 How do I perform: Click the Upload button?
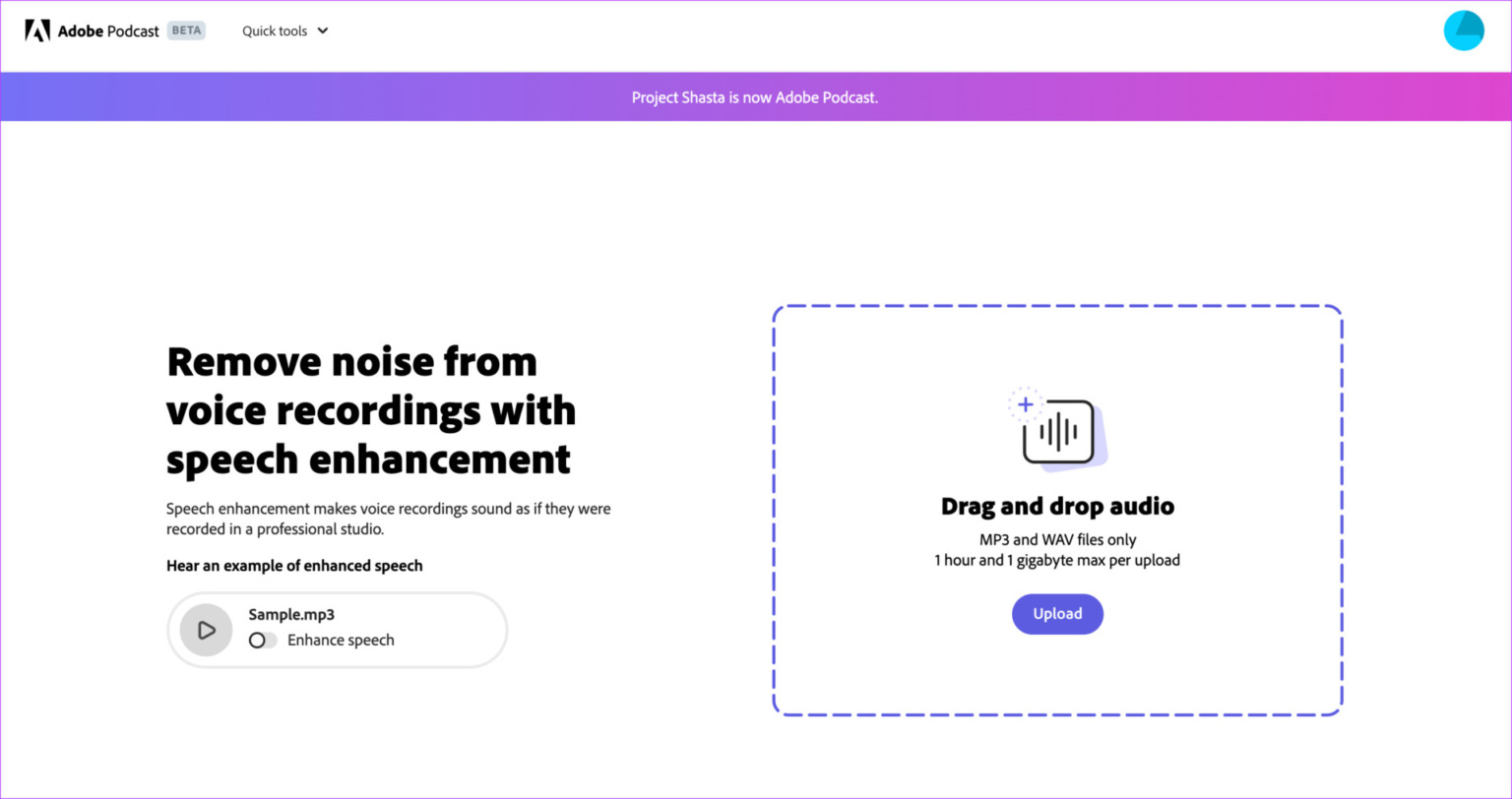click(1057, 613)
